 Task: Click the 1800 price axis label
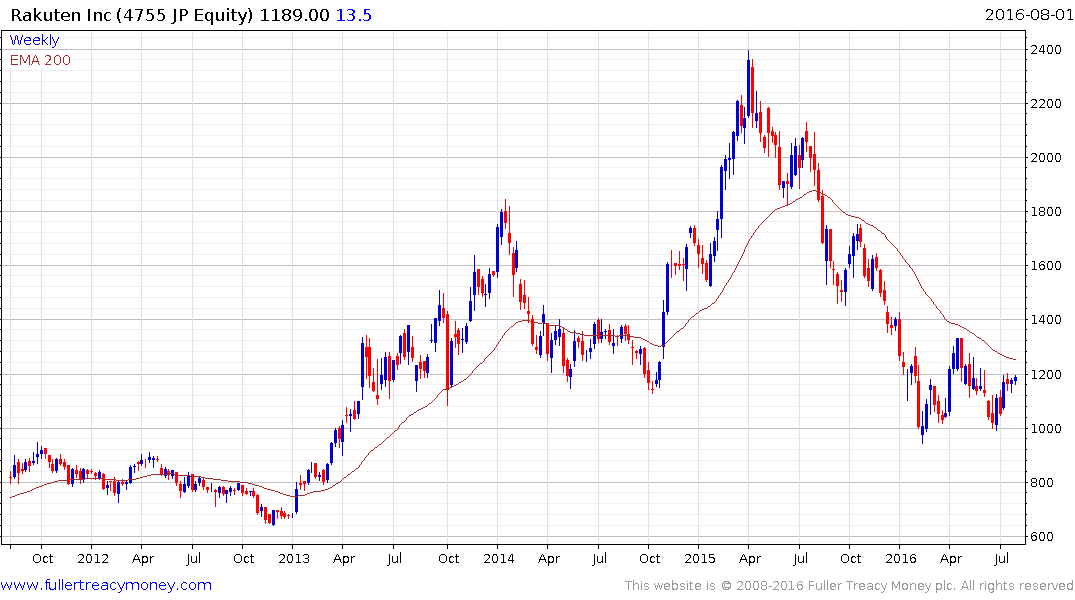(1046, 212)
